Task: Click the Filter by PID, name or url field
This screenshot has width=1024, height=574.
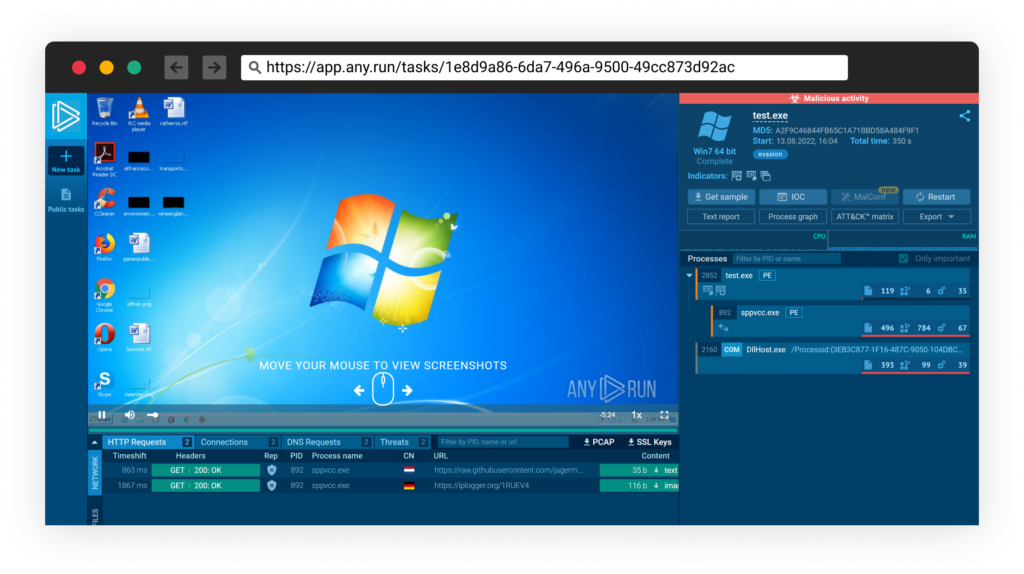Action: pos(502,442)
